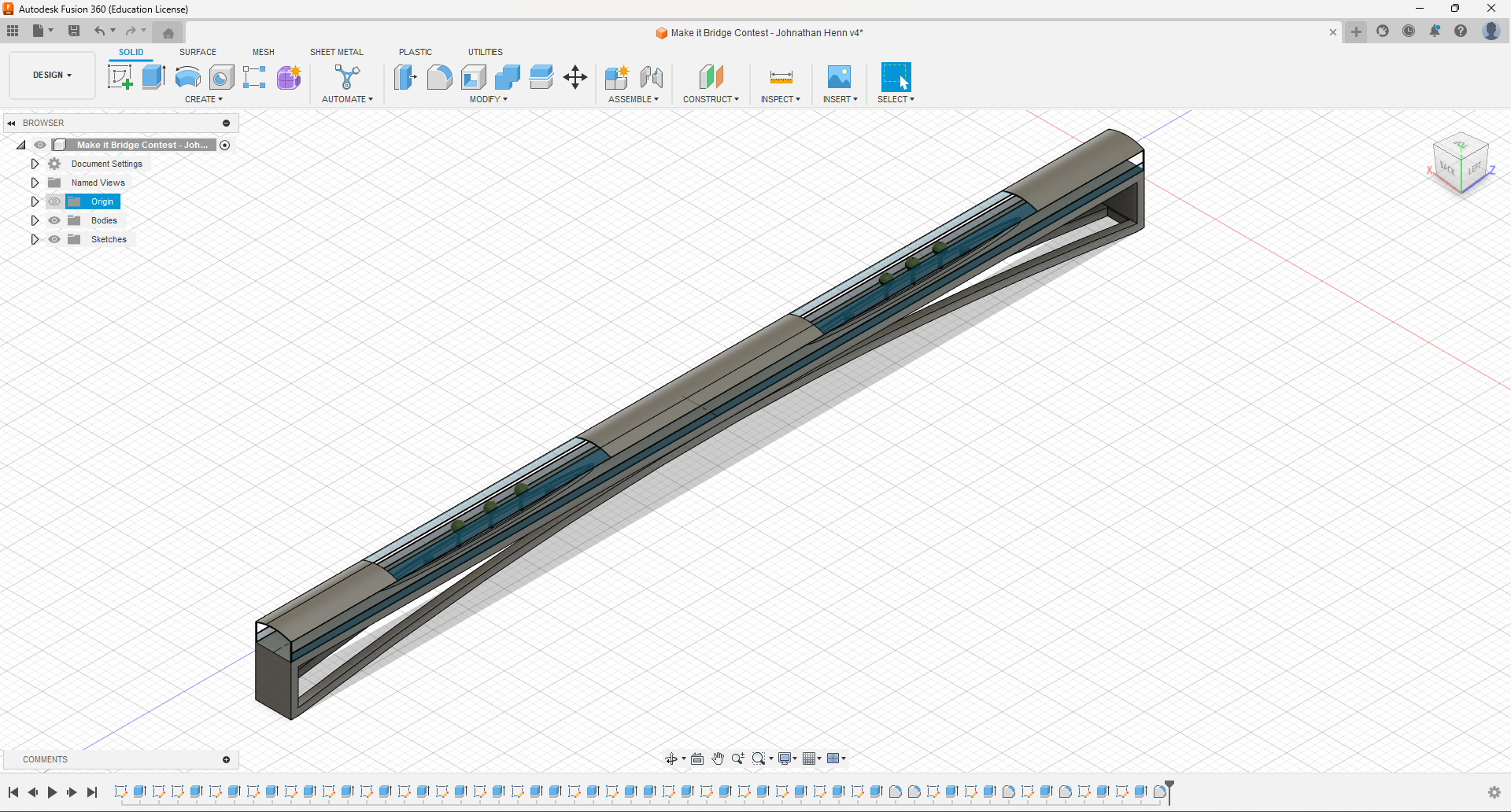Screen dimensions: 1511x812
Task: Open the Revolve tool
Action: pyautogui.click(x=187, y=77)
